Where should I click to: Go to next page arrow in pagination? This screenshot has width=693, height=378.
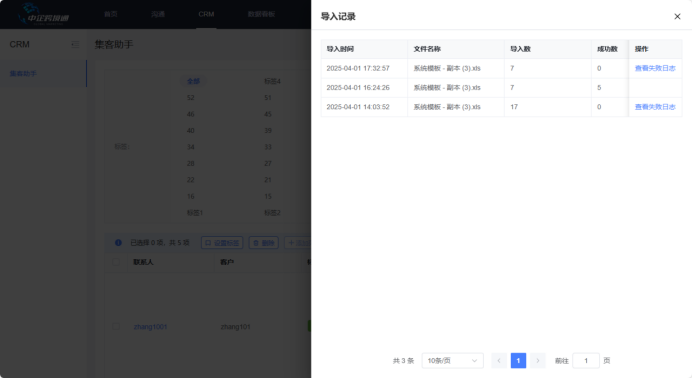(x=538, y=361)
